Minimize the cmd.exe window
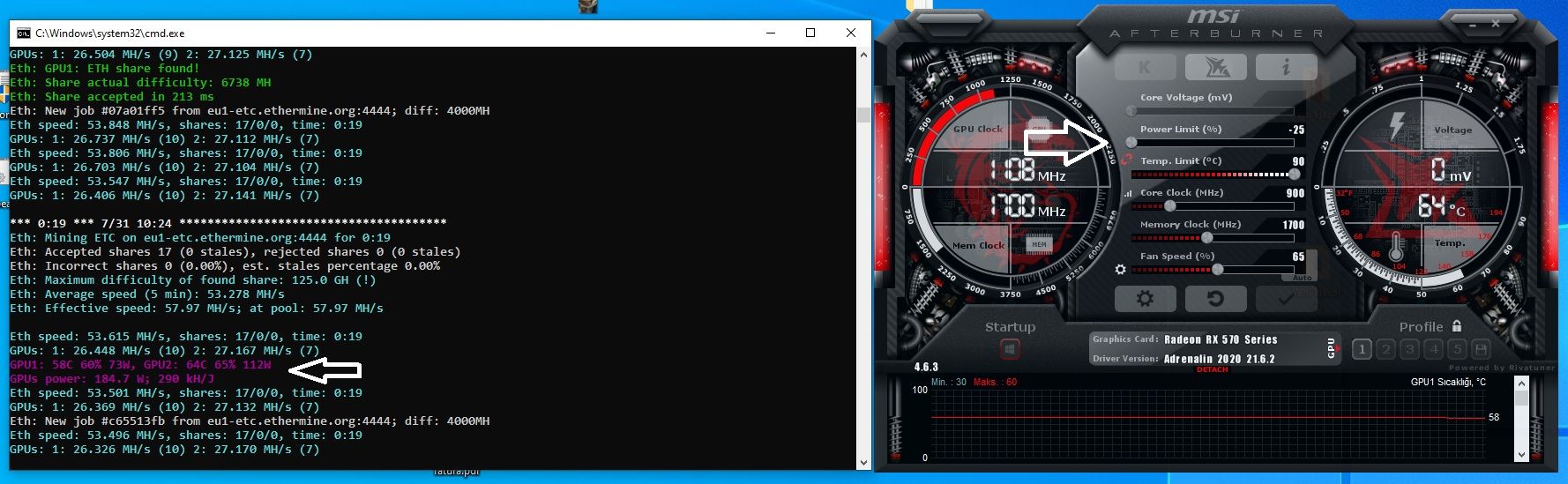 click(x=771, y=33)
